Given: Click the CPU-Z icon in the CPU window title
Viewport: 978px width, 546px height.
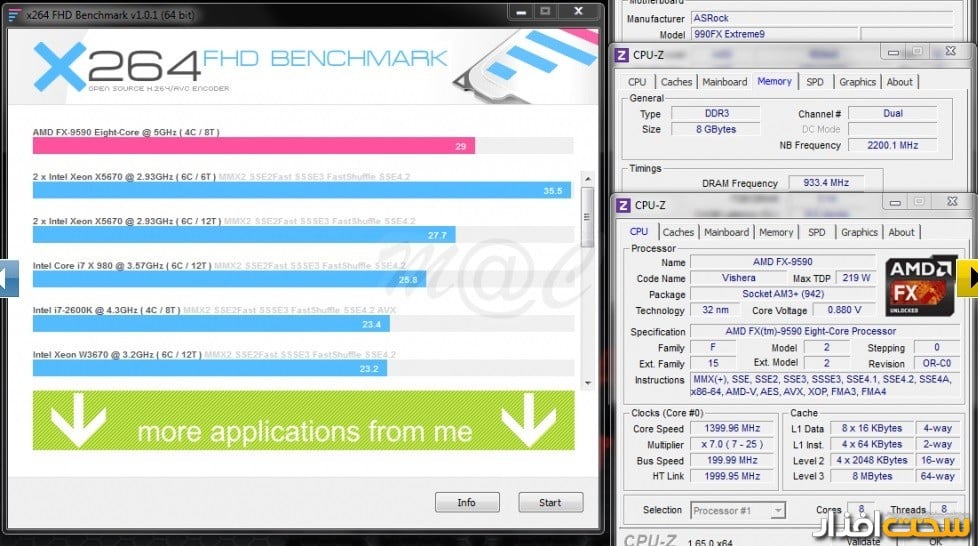Looking at the screenshot, I should tap(622, 205).
